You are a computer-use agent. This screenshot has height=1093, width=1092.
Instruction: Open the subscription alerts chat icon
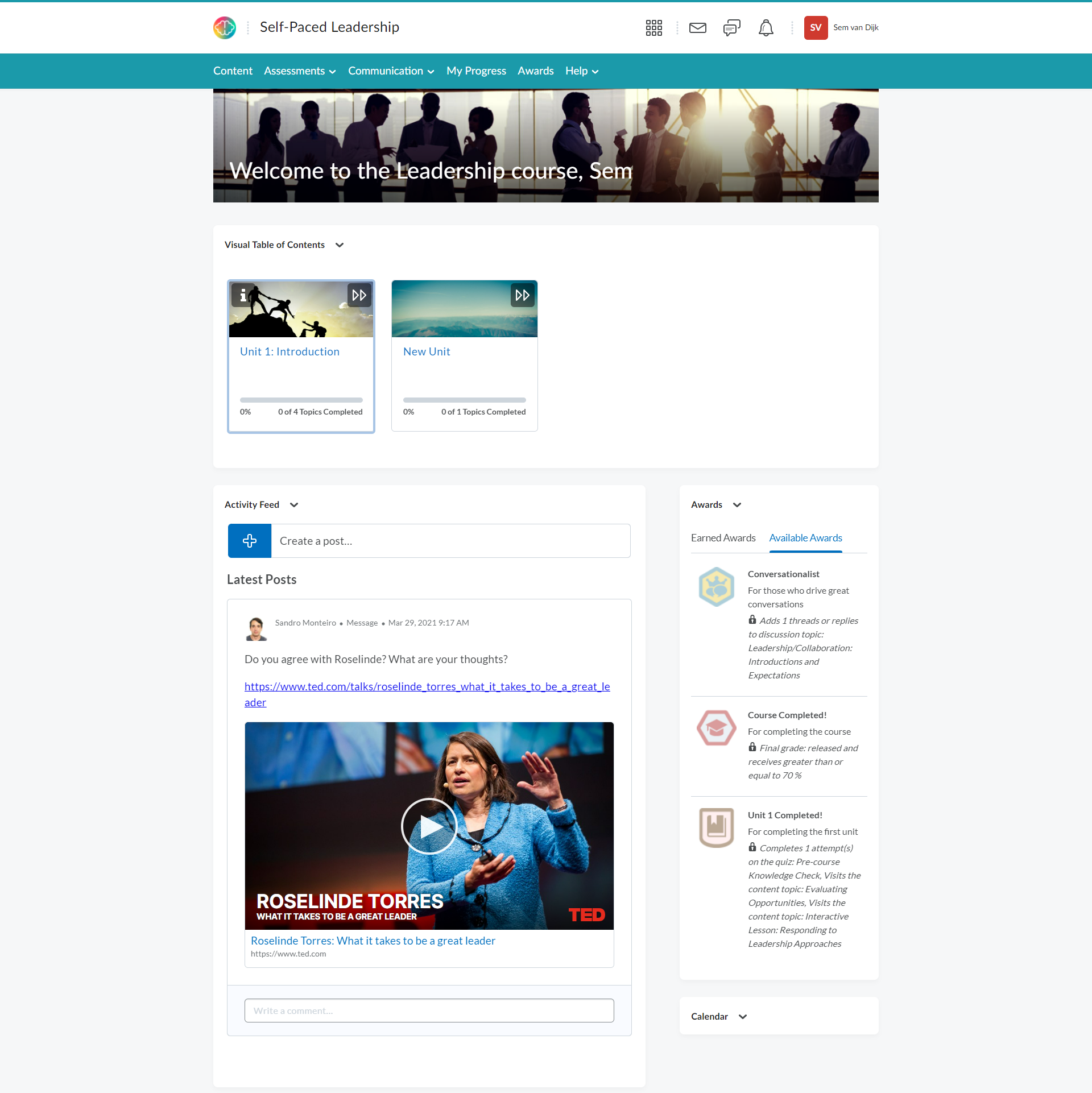tap(732, 27)
